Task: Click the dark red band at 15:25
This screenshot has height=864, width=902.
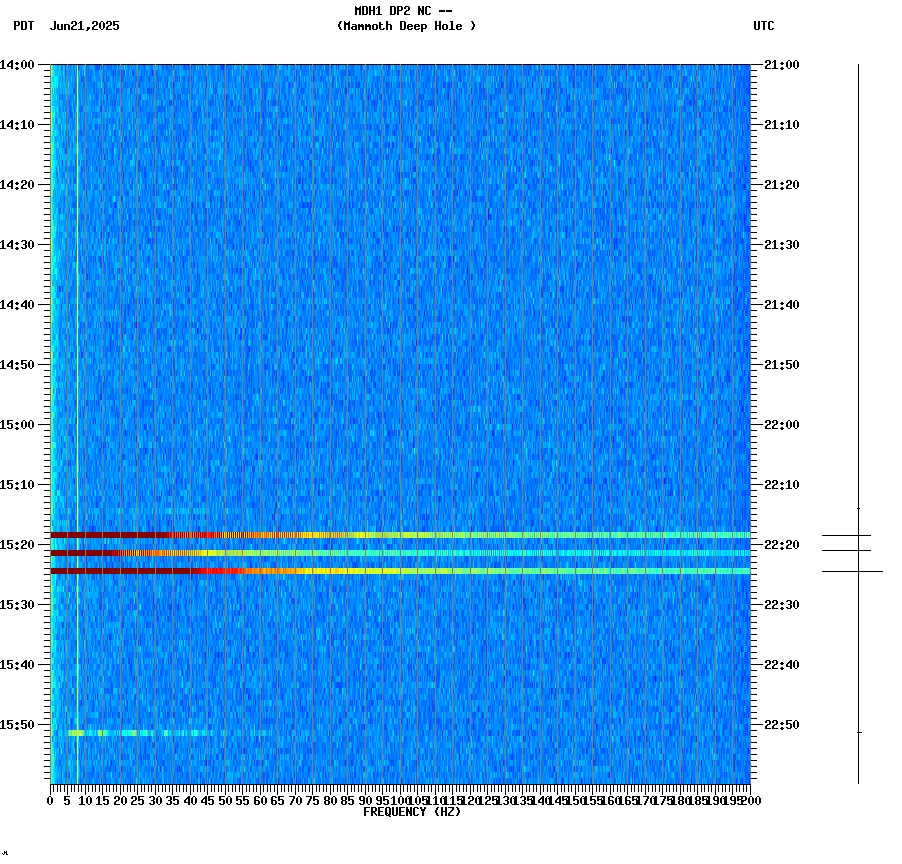Action: click(300, 570)
